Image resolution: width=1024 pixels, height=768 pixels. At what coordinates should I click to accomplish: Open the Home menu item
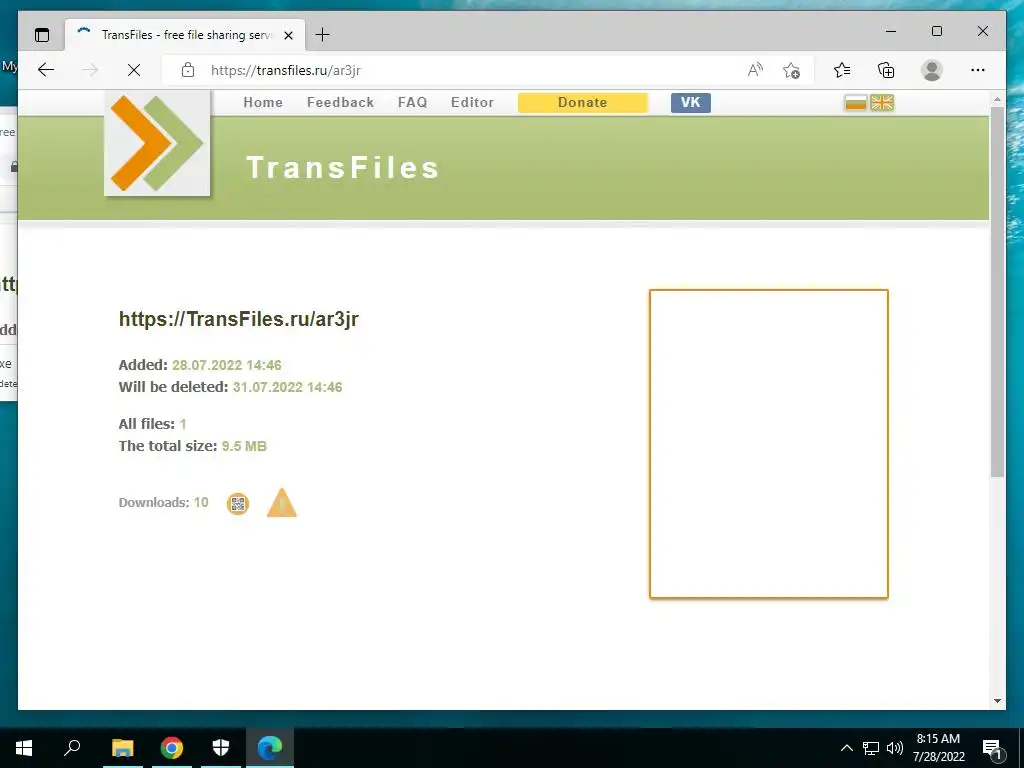point(263,103)
